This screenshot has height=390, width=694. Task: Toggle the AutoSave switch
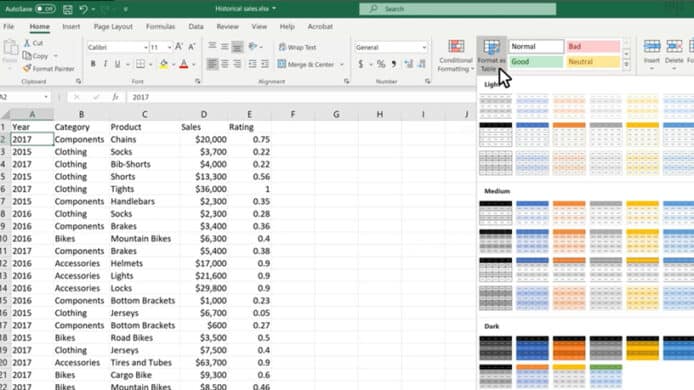[45, 9]
